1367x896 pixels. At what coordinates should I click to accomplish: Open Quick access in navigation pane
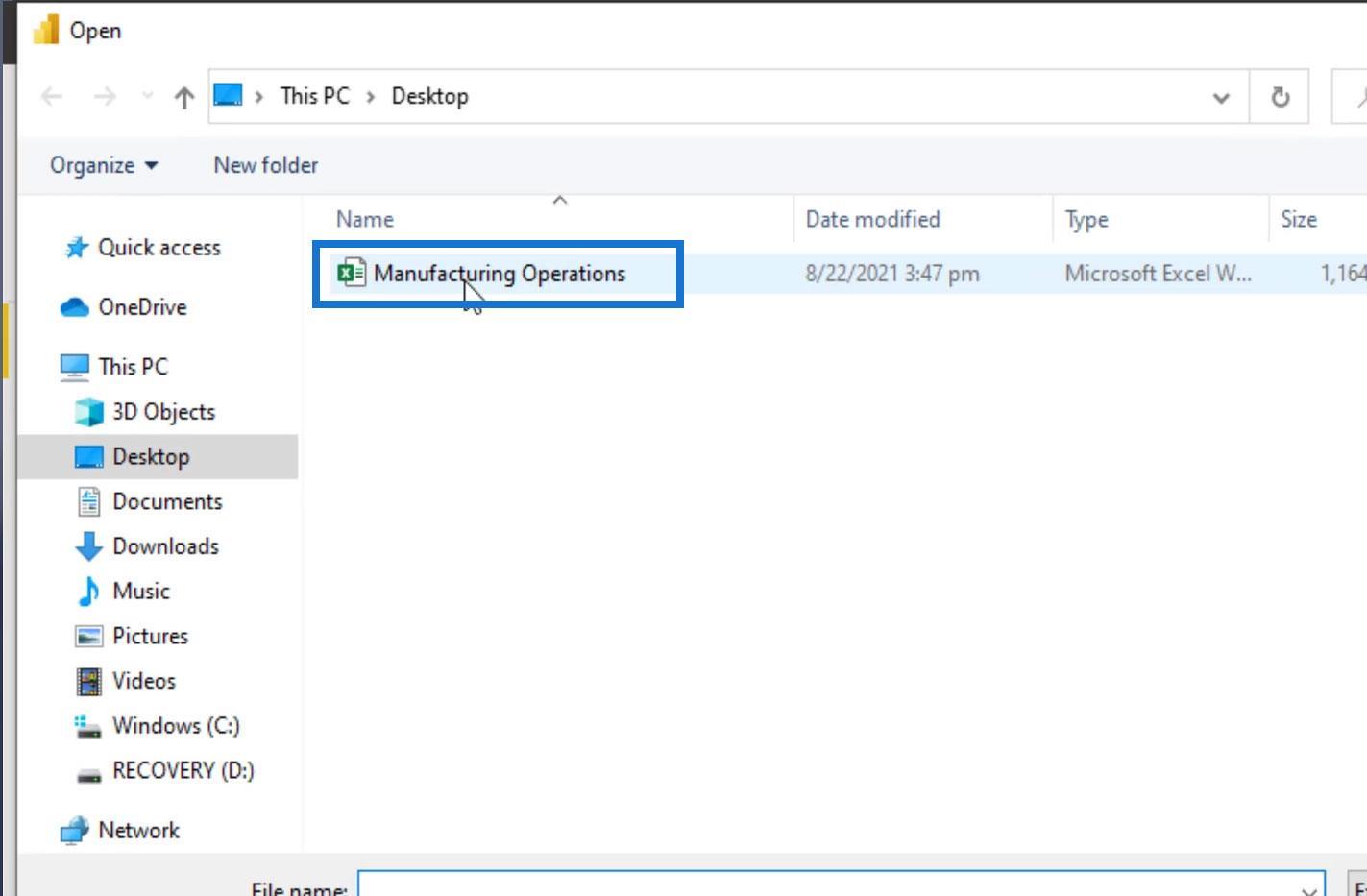pyautogui.click(x=159, y=248)
